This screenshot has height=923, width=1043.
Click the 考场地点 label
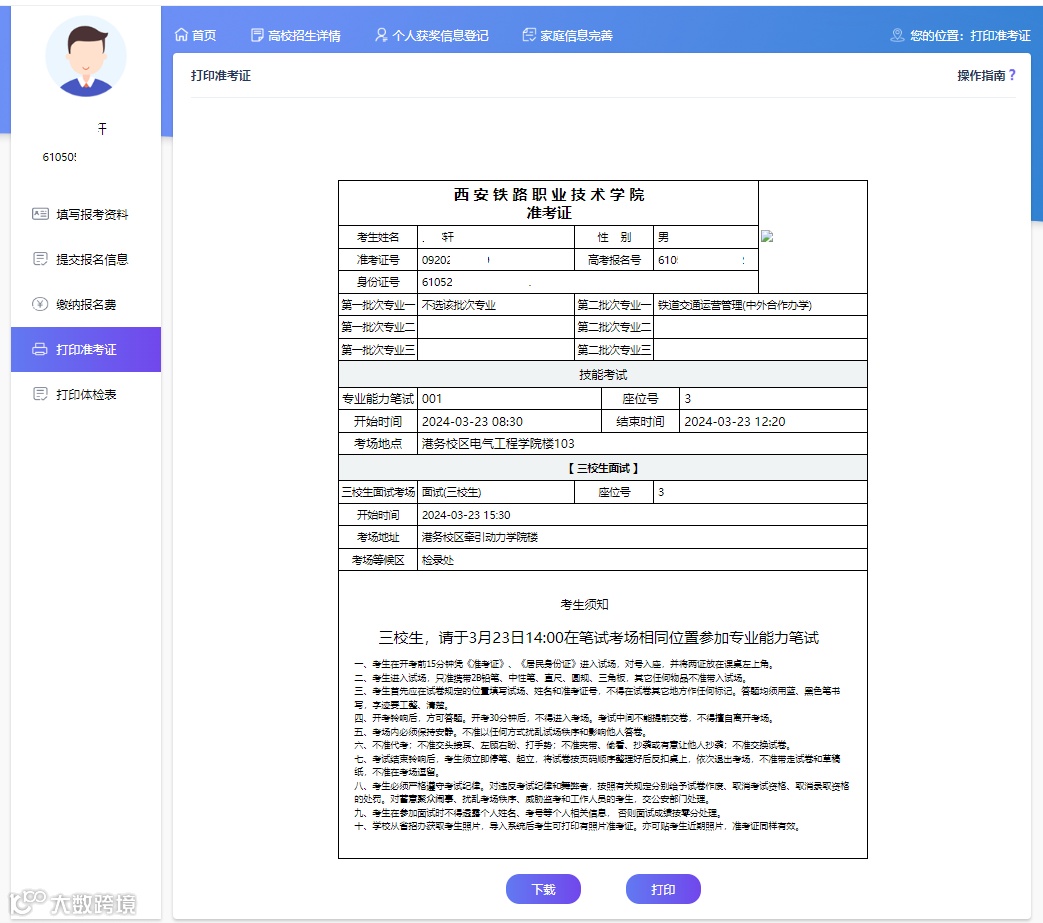tap(378, 444)
